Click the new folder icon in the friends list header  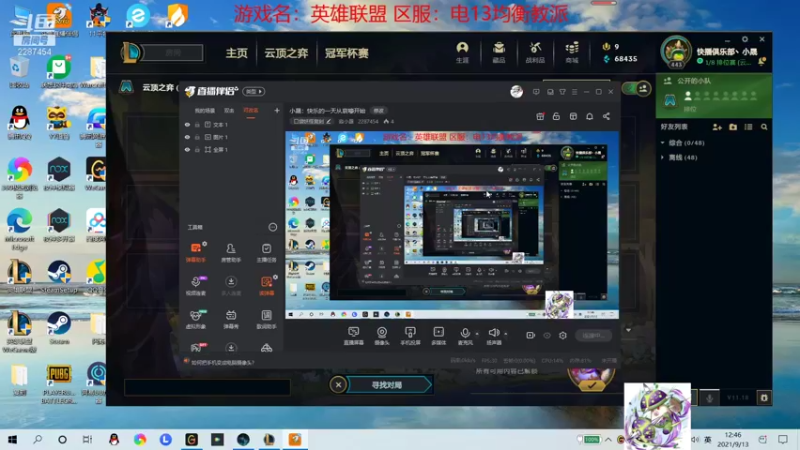pyautogui.click(x=733, y=127)
